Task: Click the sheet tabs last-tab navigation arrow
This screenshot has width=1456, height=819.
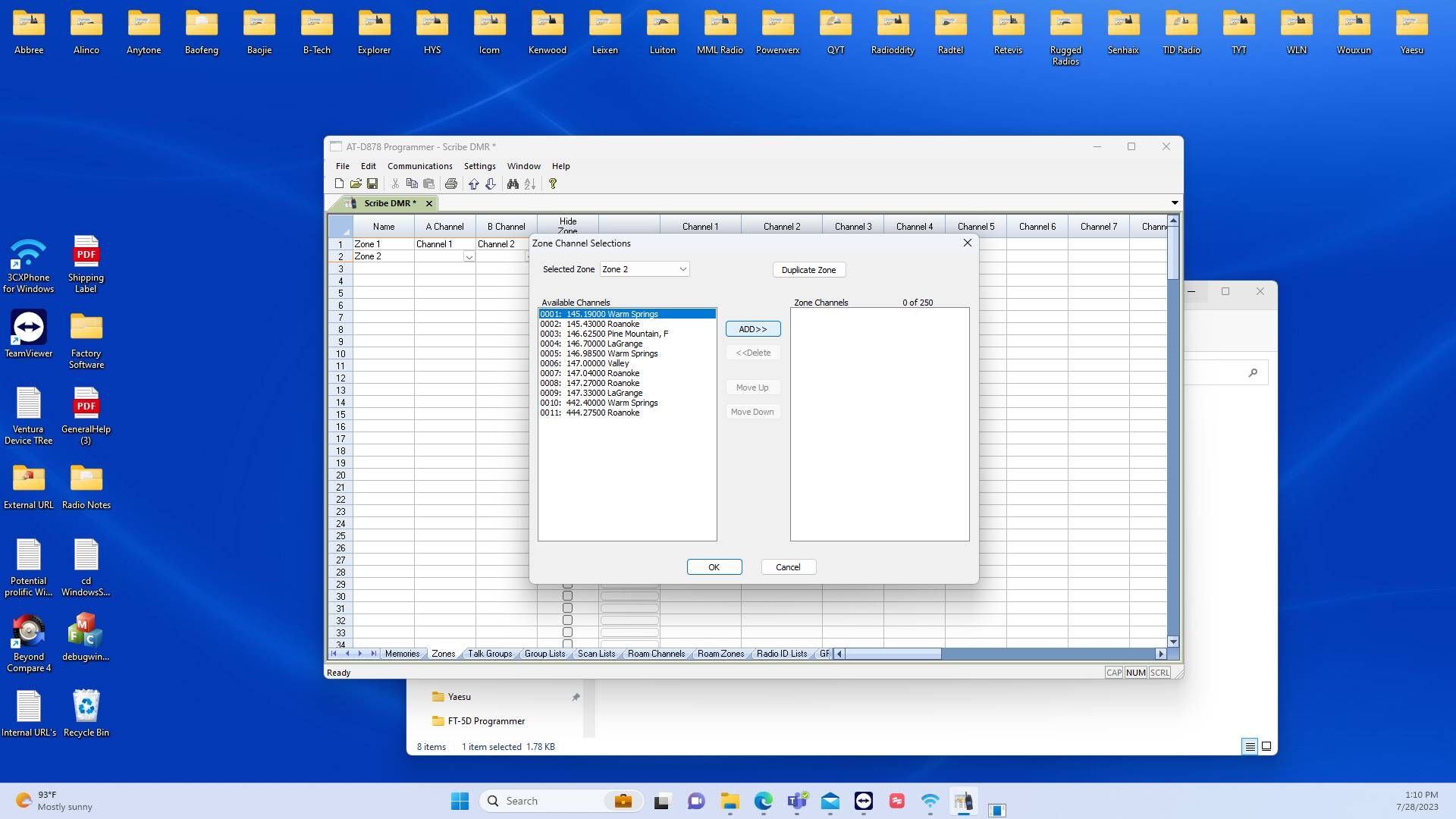Action: [374, 654]
